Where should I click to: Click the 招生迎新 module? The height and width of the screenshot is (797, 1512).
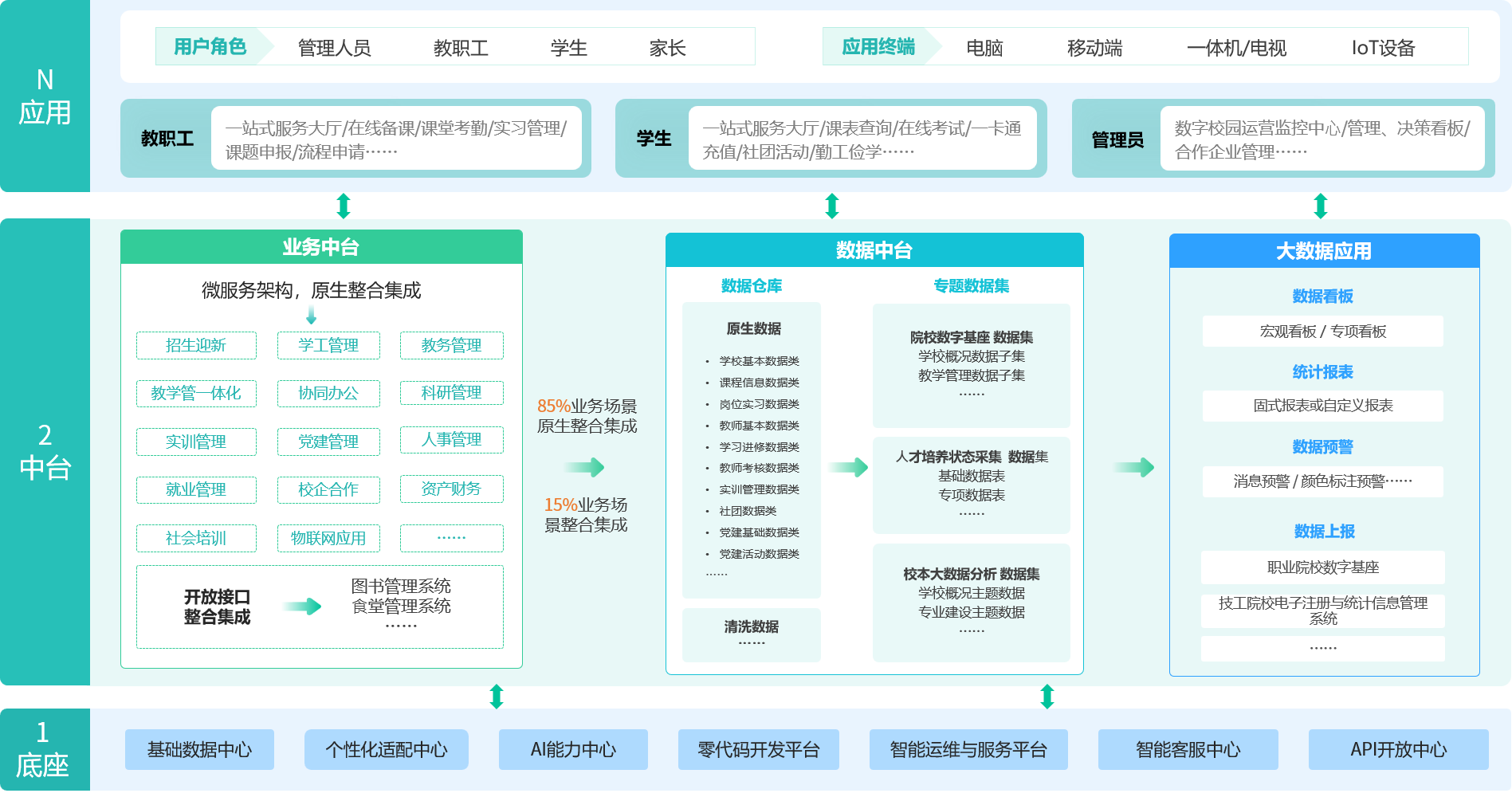click(x=196, y=345)
